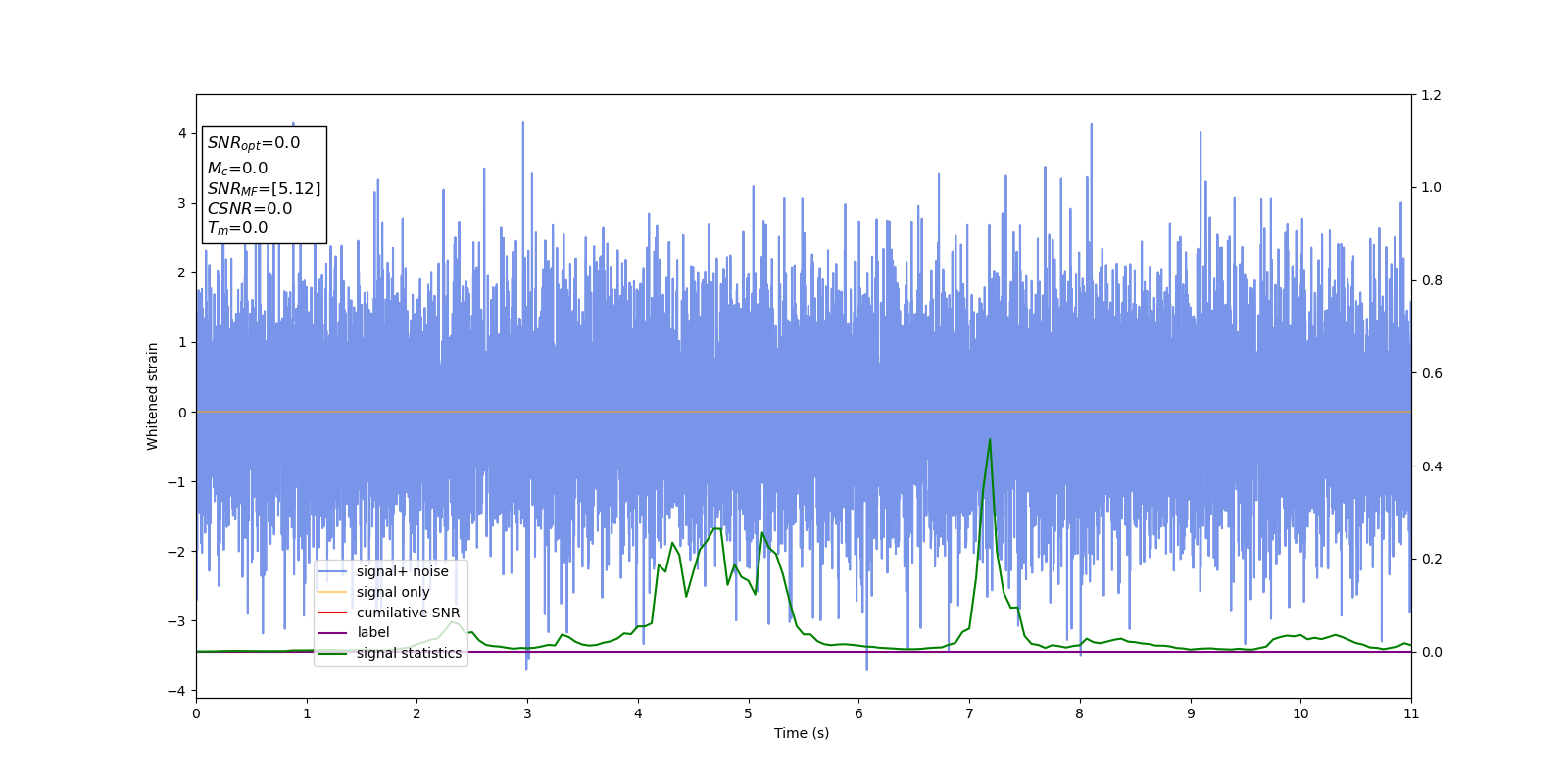Screen dimensions: 1568x784
Task: Click left y-axis tick label −4
Action: tap(176, 691)
